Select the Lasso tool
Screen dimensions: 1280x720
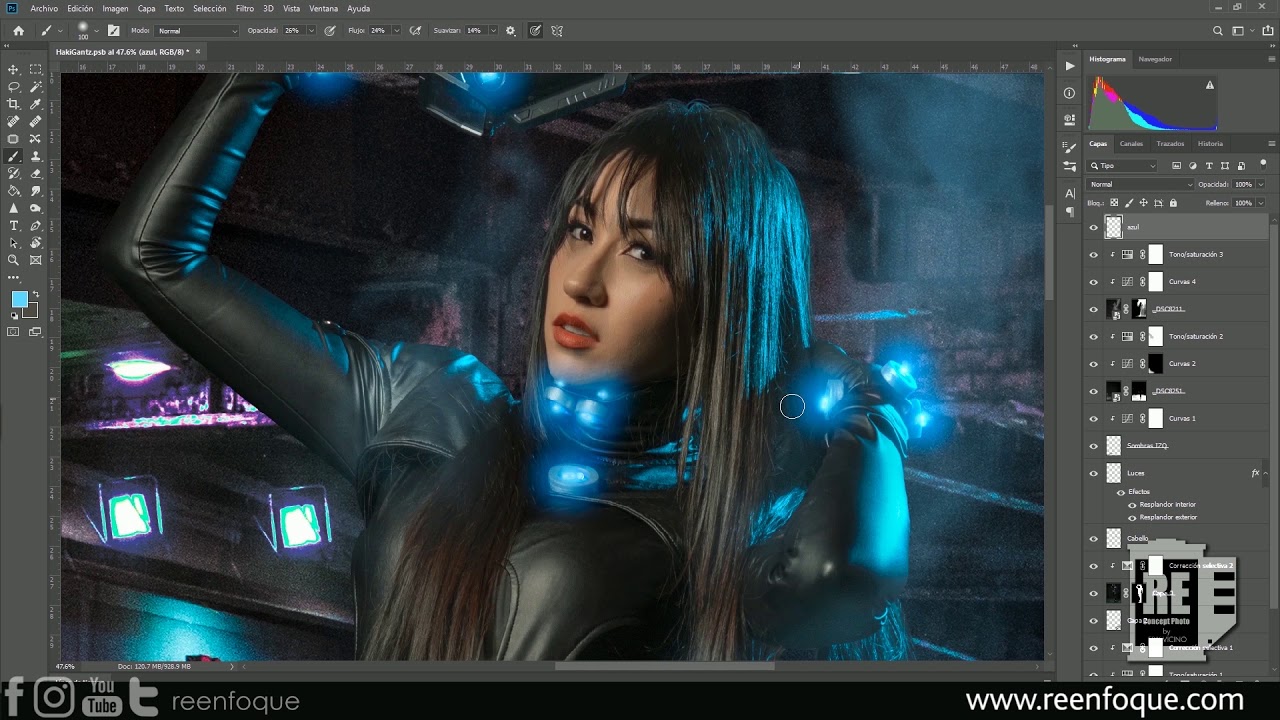click(14, 87)
